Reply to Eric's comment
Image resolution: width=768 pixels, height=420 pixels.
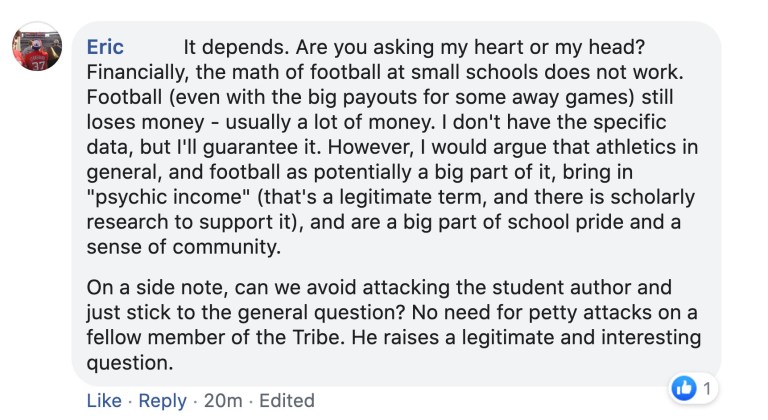(162, 400)
